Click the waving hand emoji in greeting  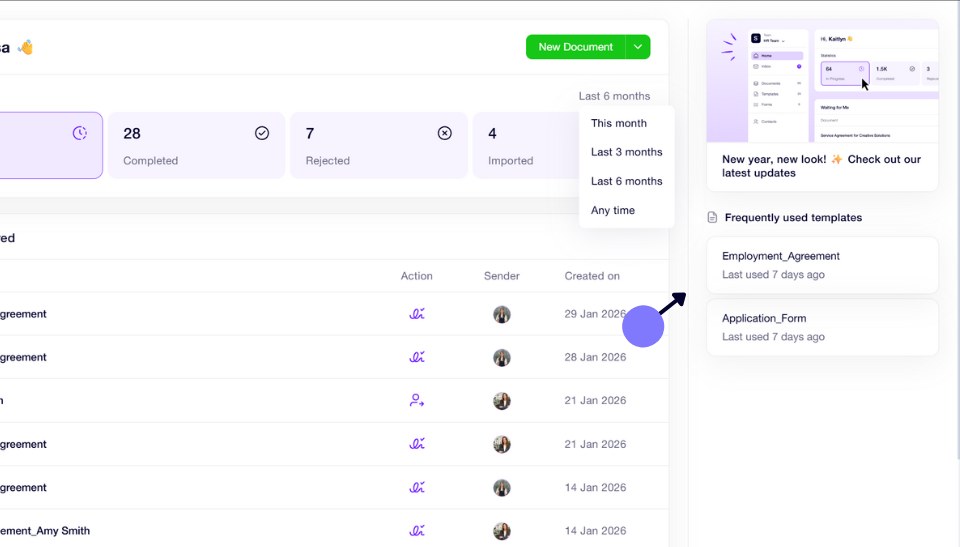(25, 47)
